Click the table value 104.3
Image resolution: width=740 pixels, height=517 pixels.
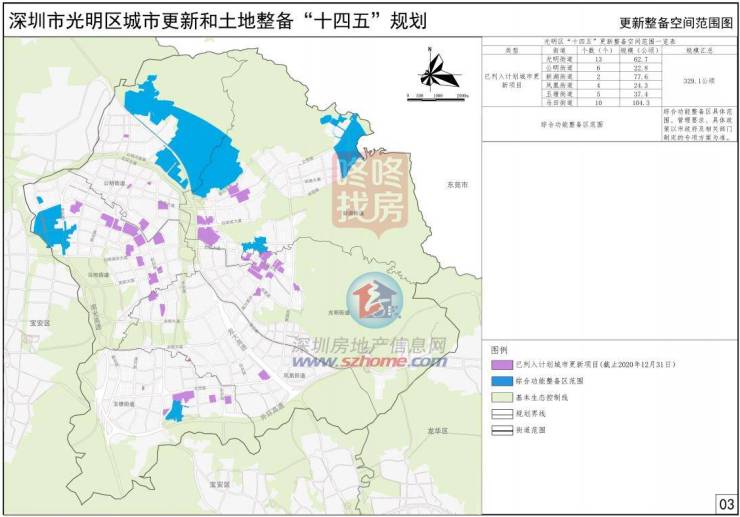(x=640, y=102)
